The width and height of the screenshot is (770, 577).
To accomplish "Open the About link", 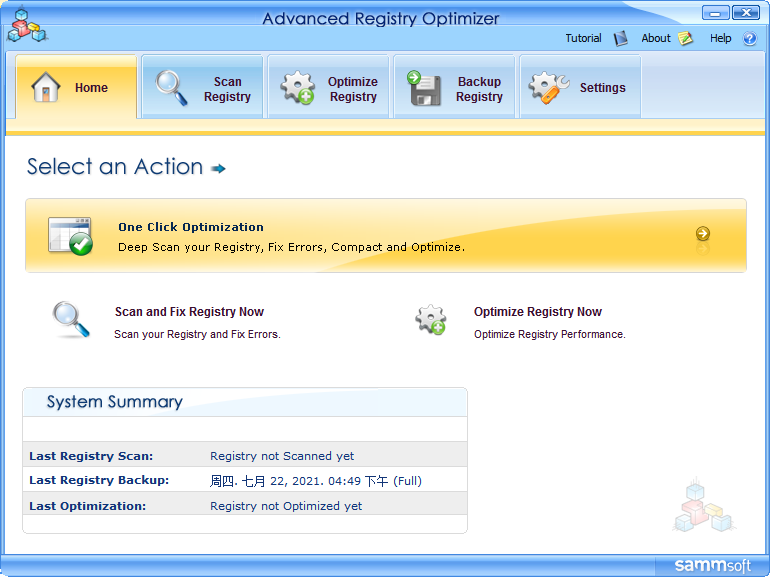I will [656, 38].
